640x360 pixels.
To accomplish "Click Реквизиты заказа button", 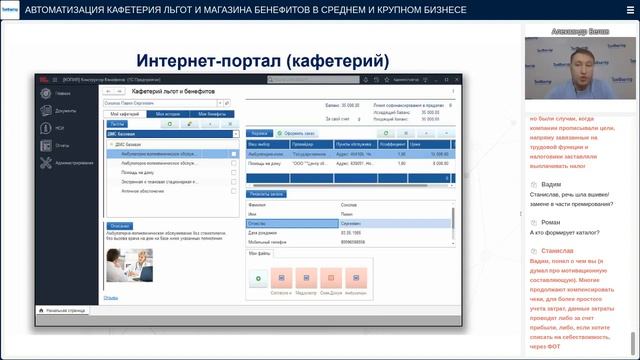I will pos(266,194).
